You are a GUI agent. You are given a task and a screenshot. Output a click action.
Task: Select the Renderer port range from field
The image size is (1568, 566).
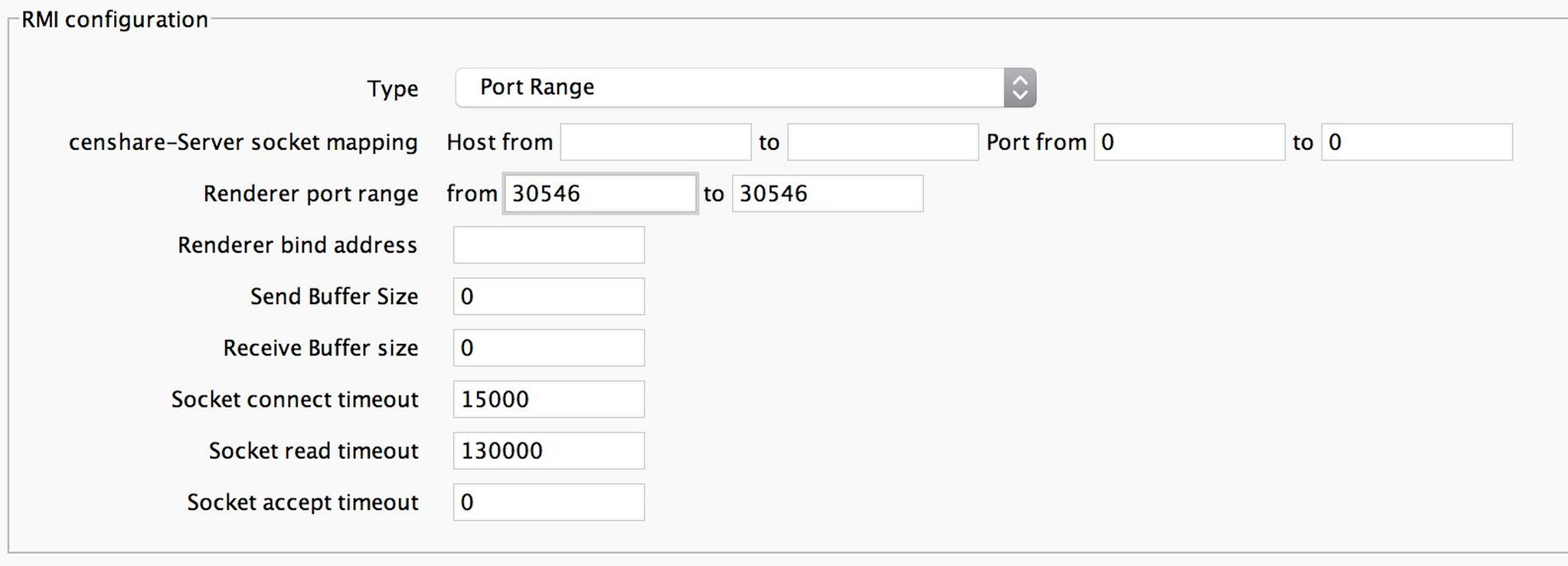coord(599,193)
